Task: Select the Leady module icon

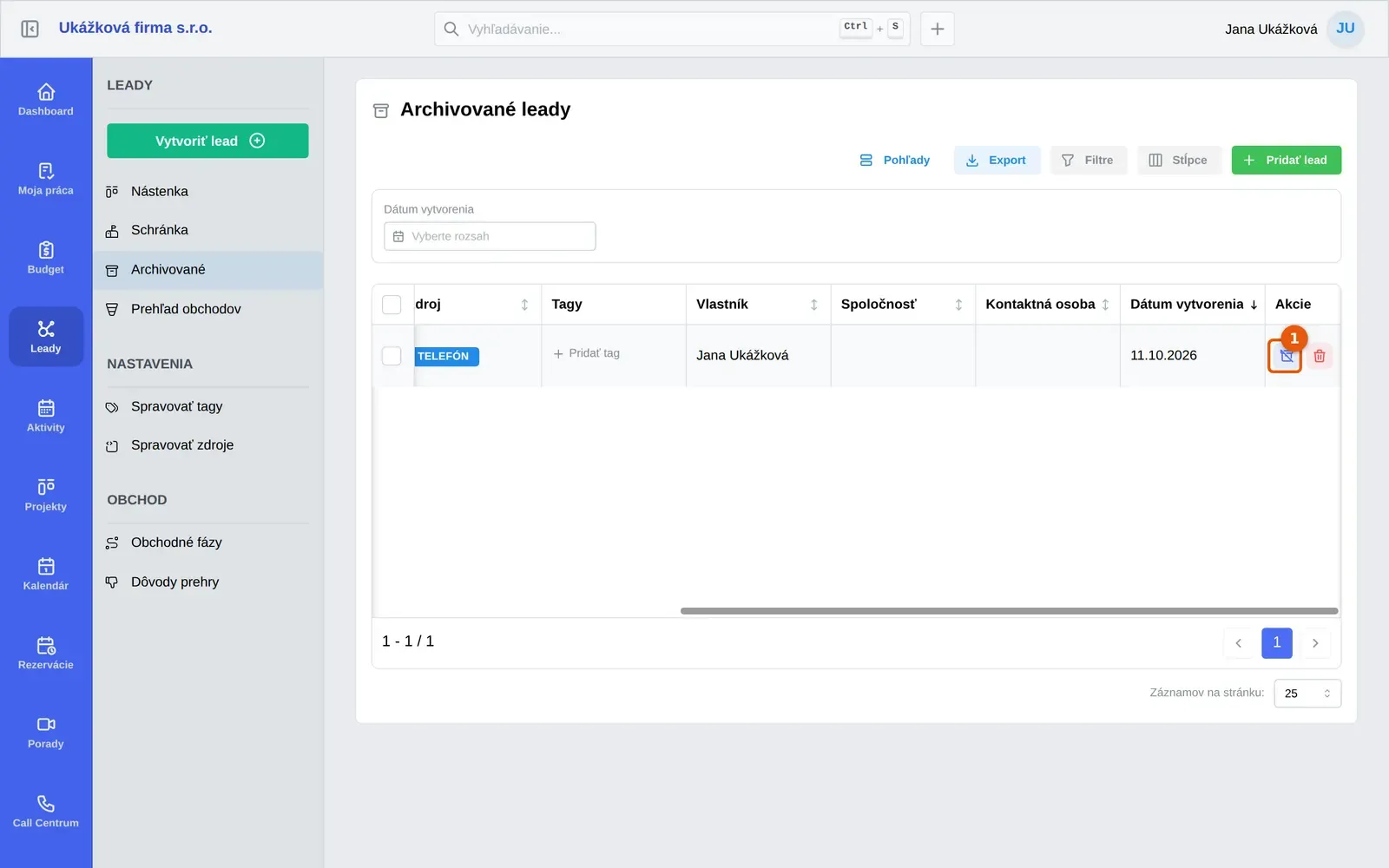Action: [46, 337]
